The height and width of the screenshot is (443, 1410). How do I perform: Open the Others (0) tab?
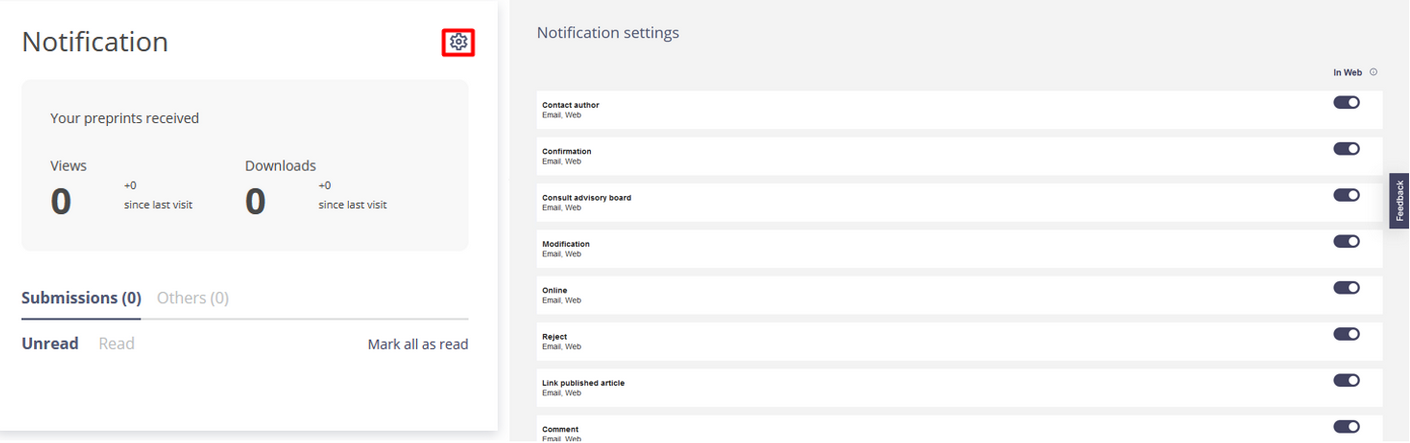(x=193, y=298)
